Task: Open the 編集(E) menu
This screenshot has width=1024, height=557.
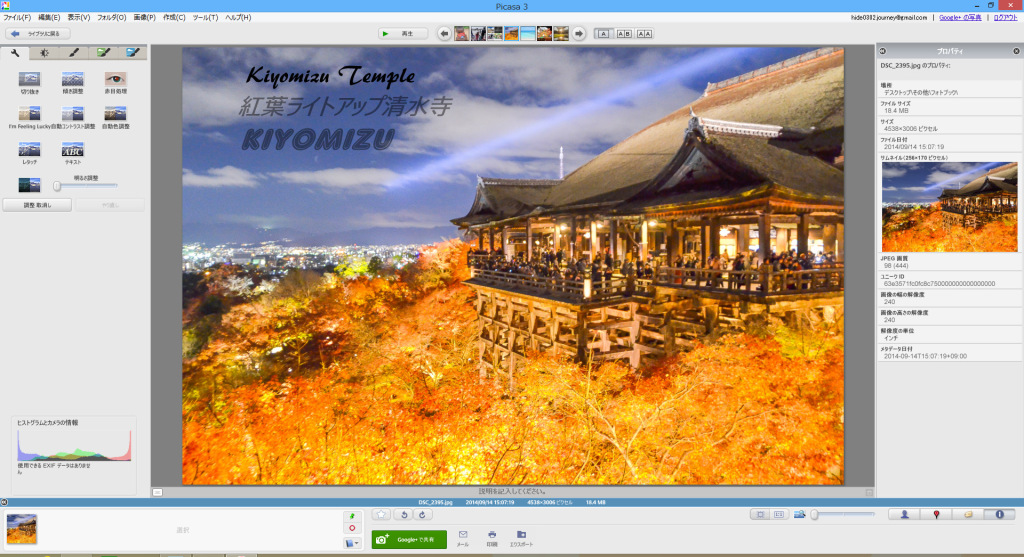Action: click(x=49, y=18)
